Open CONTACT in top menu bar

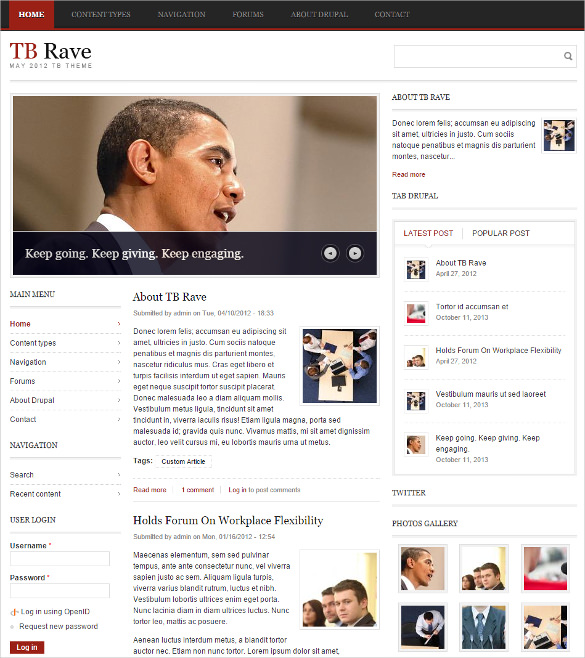tap(392, 14)
